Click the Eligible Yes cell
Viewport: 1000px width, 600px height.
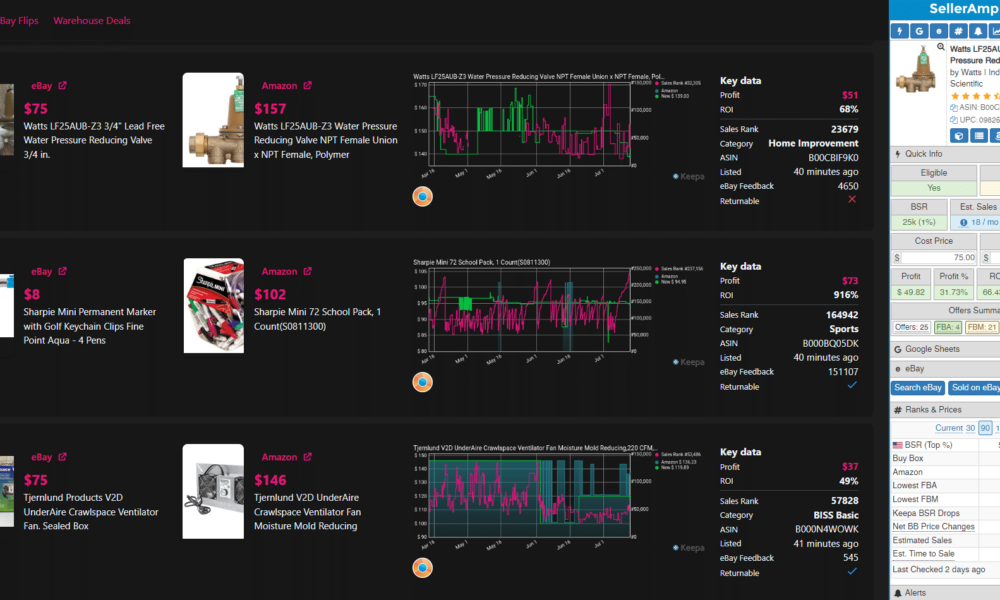[934, 188]
